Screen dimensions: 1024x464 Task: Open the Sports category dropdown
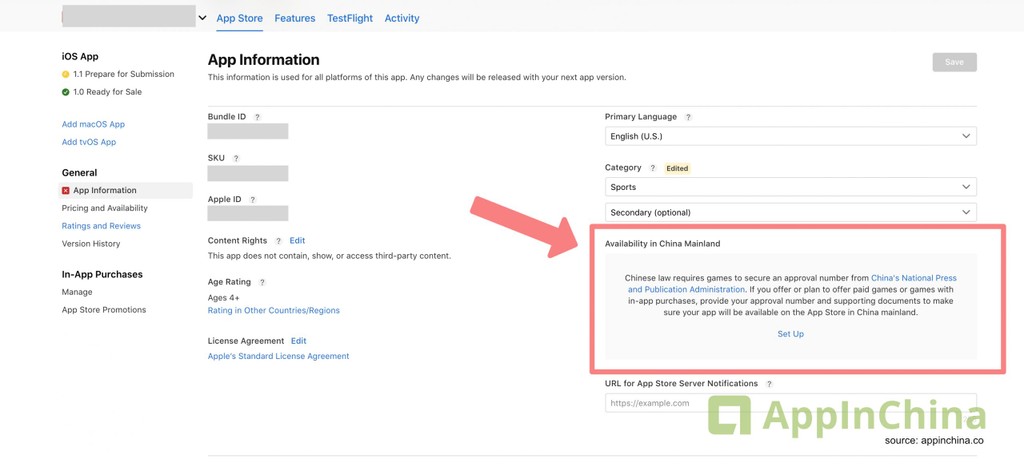coord(791,187)
